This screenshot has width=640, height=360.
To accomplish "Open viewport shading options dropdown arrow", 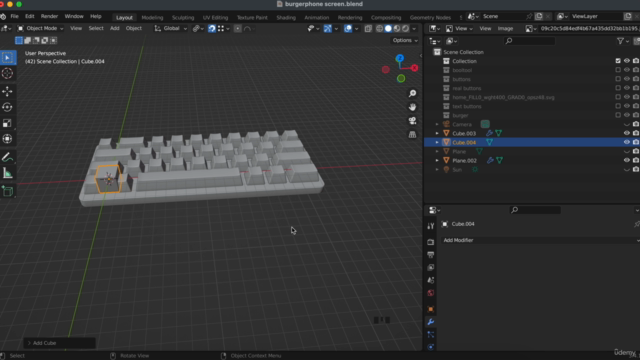I will click(414, 29).
